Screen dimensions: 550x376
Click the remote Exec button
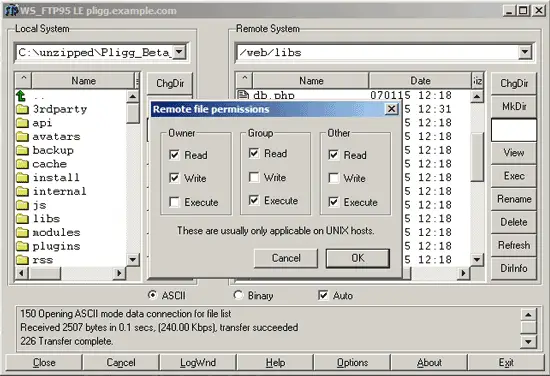click(x=514, y=176)
